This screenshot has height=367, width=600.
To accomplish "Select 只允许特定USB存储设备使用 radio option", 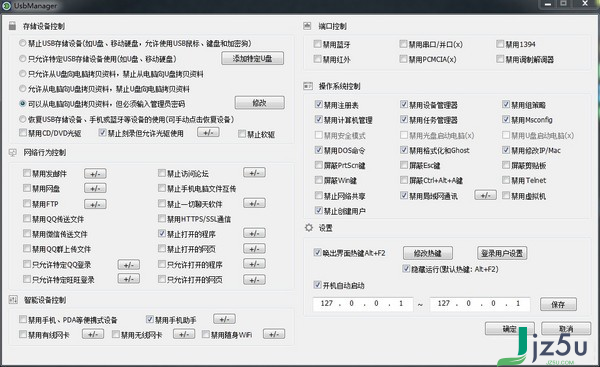I will point(23,59).
